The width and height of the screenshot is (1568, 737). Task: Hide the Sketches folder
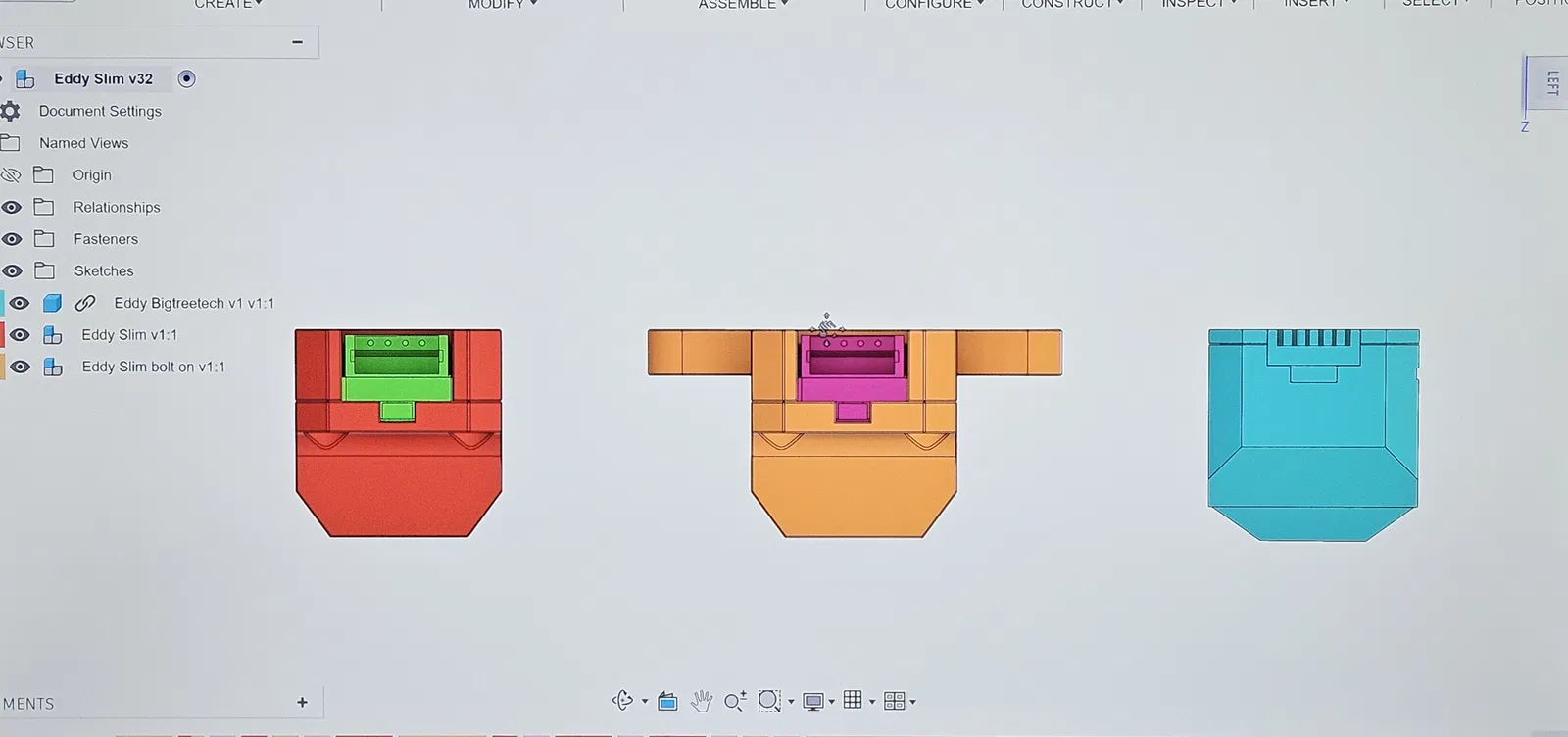[x=12, y=271]
